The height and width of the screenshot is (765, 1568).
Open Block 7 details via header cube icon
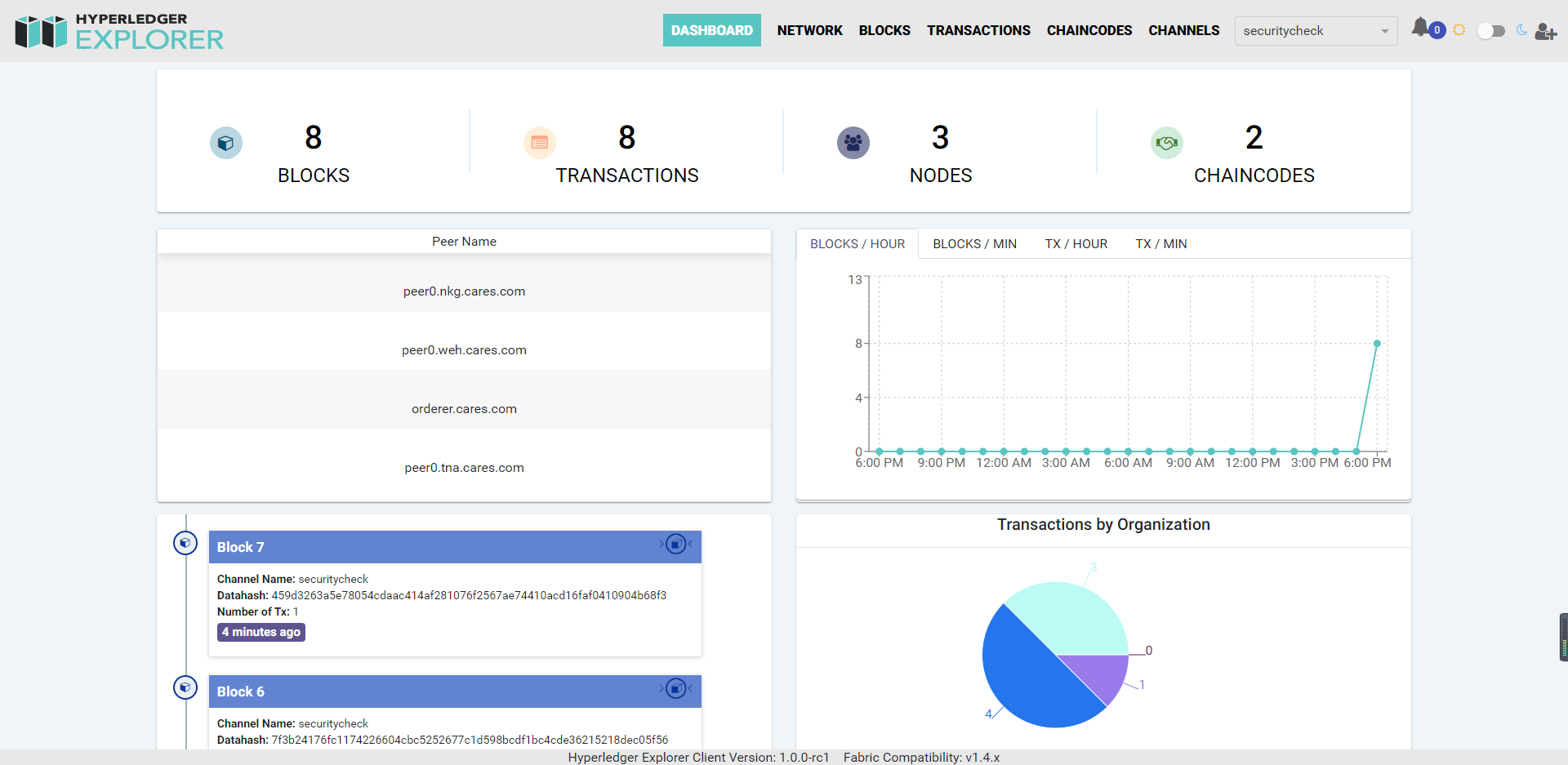[x=675, y=545]
